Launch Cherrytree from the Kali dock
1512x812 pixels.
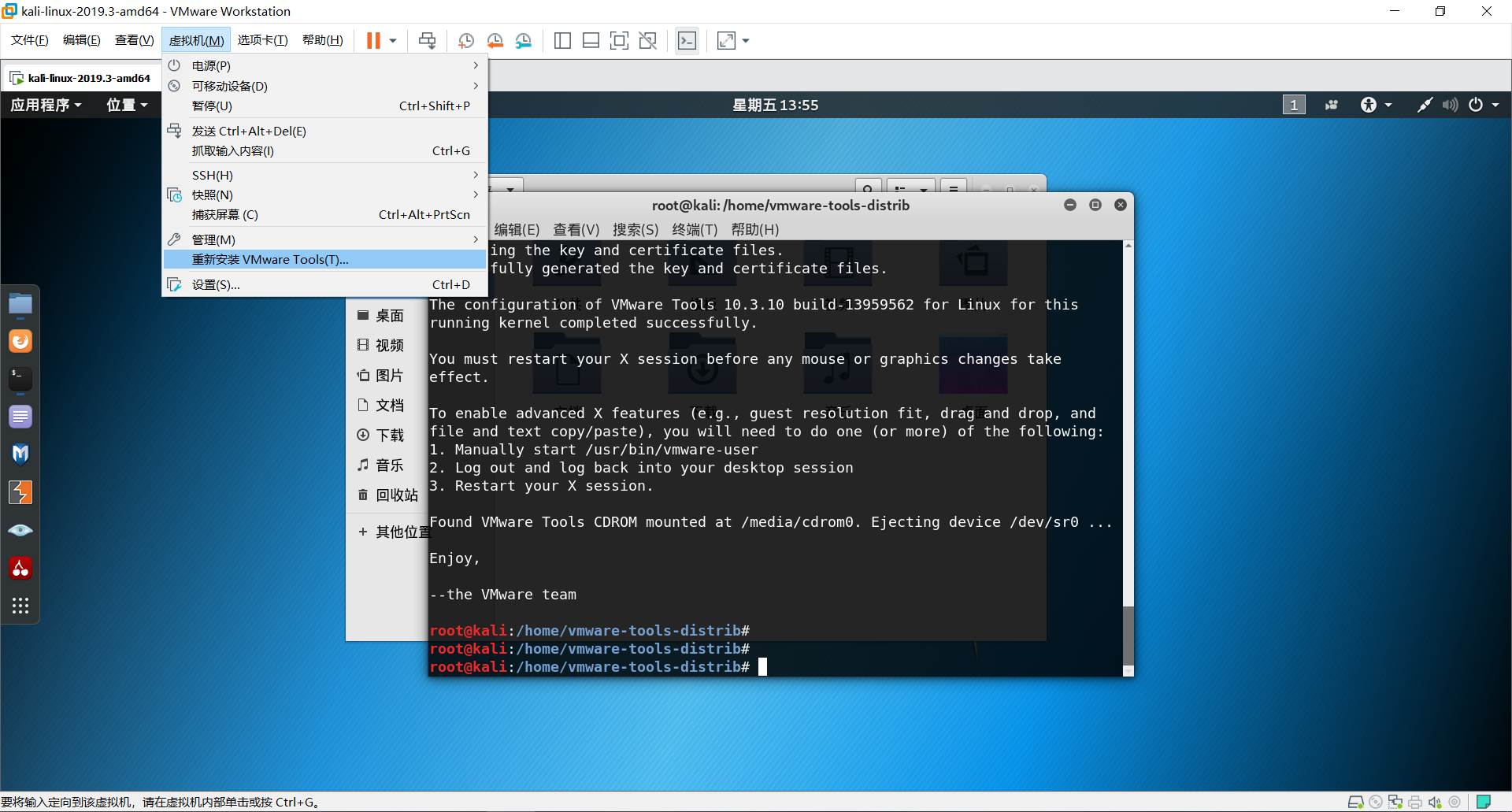[20, 568]
